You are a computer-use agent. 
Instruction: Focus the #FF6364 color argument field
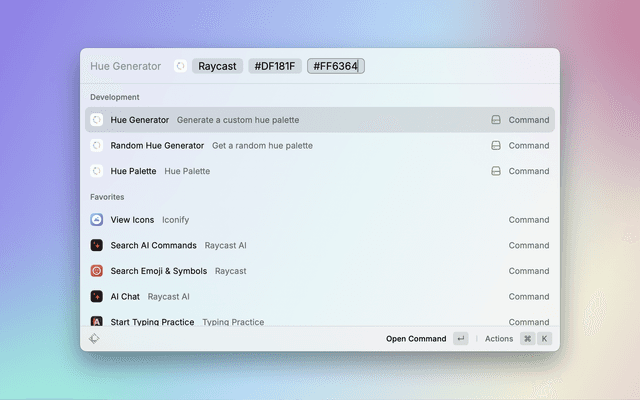tap(335, 66)
